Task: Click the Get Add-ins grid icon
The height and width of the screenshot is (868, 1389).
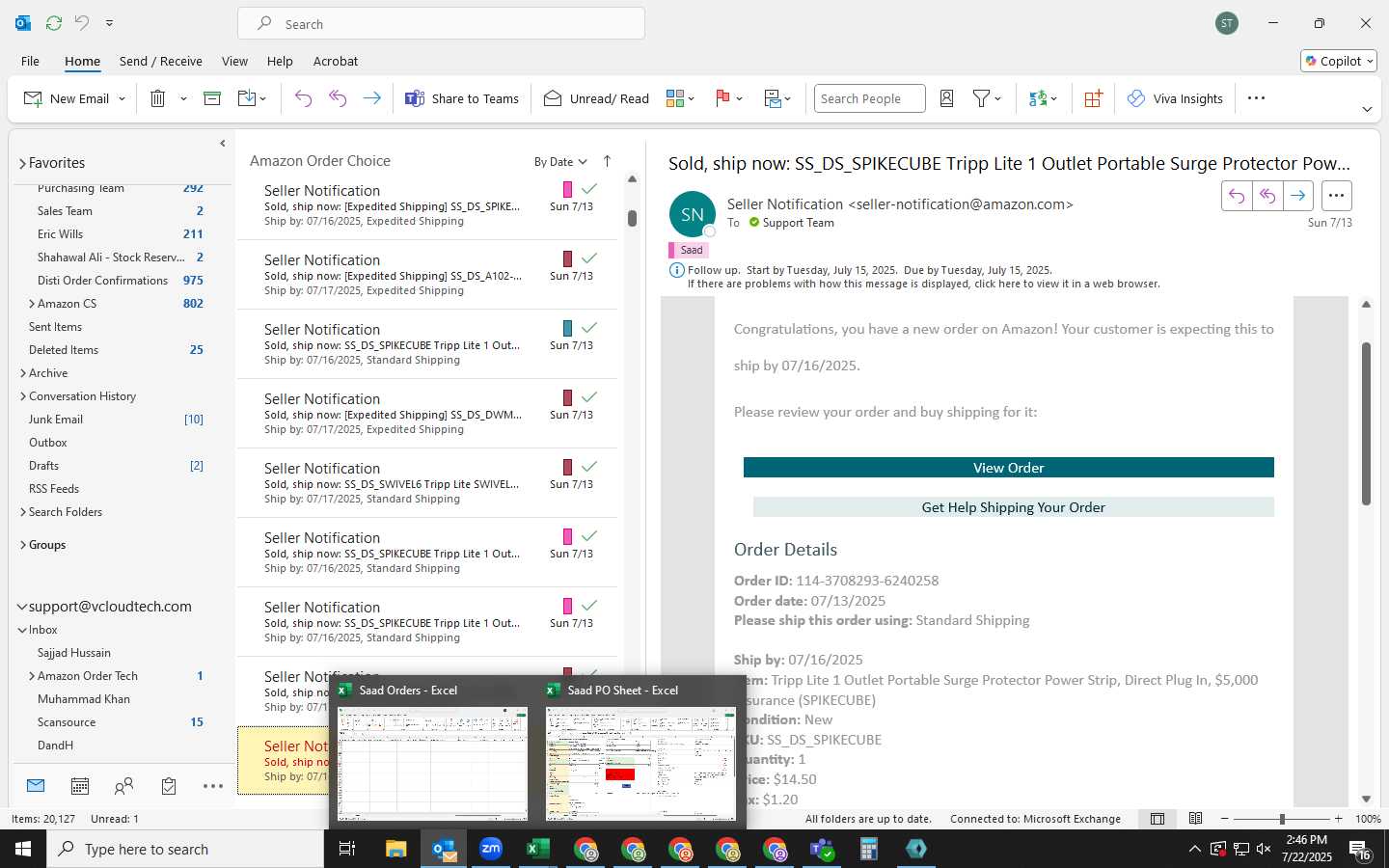Action: 1093,98
